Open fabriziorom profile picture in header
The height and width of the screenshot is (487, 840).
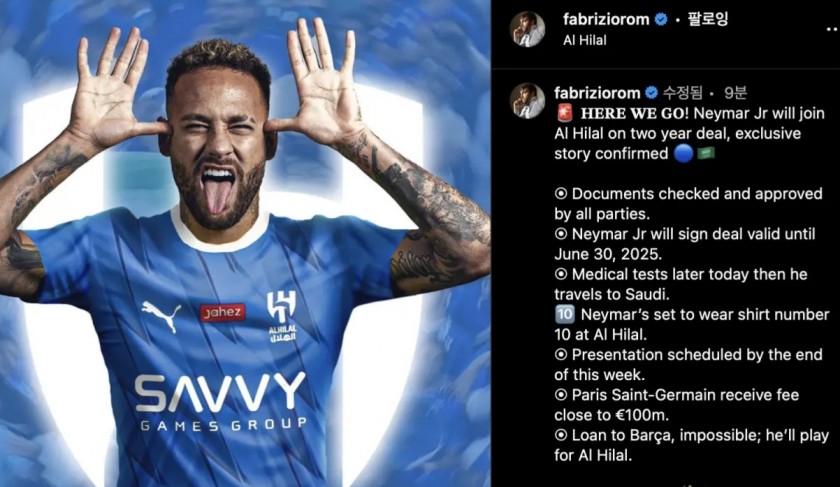[x=527, y=29]
